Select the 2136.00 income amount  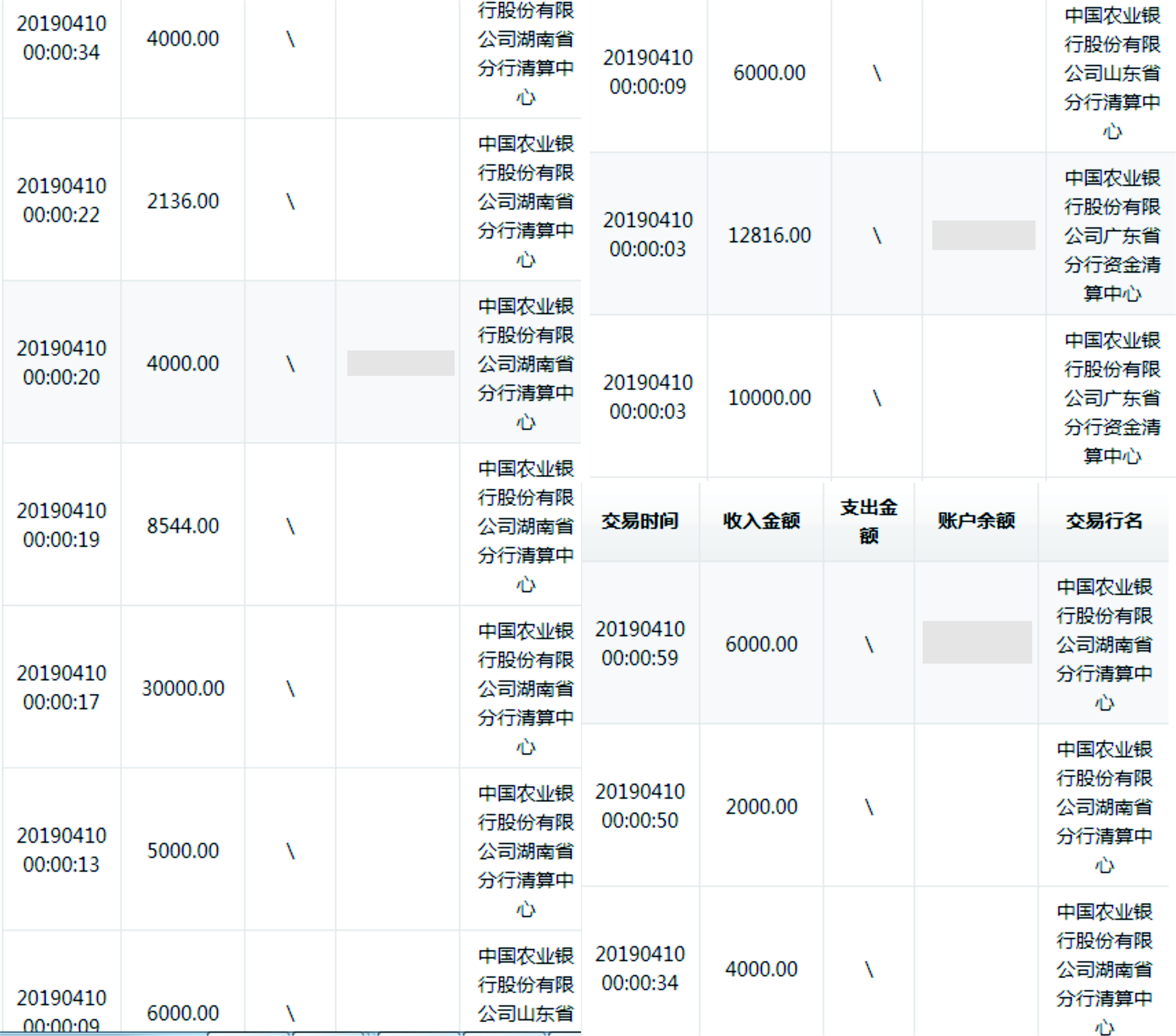[183, 201]
